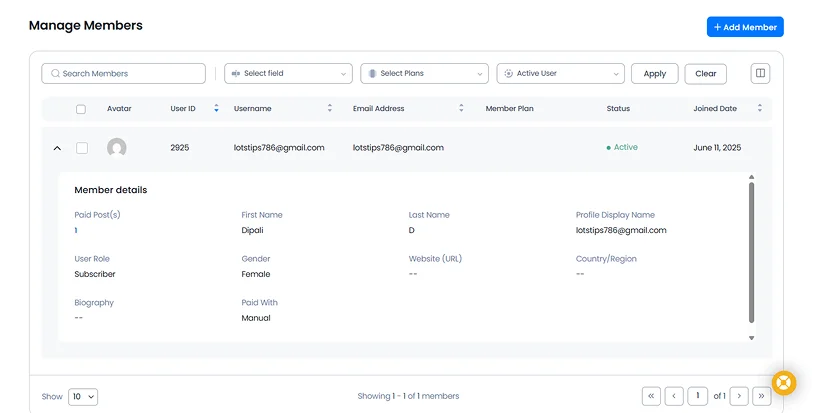Check the box for member 2925

[82, 148]
